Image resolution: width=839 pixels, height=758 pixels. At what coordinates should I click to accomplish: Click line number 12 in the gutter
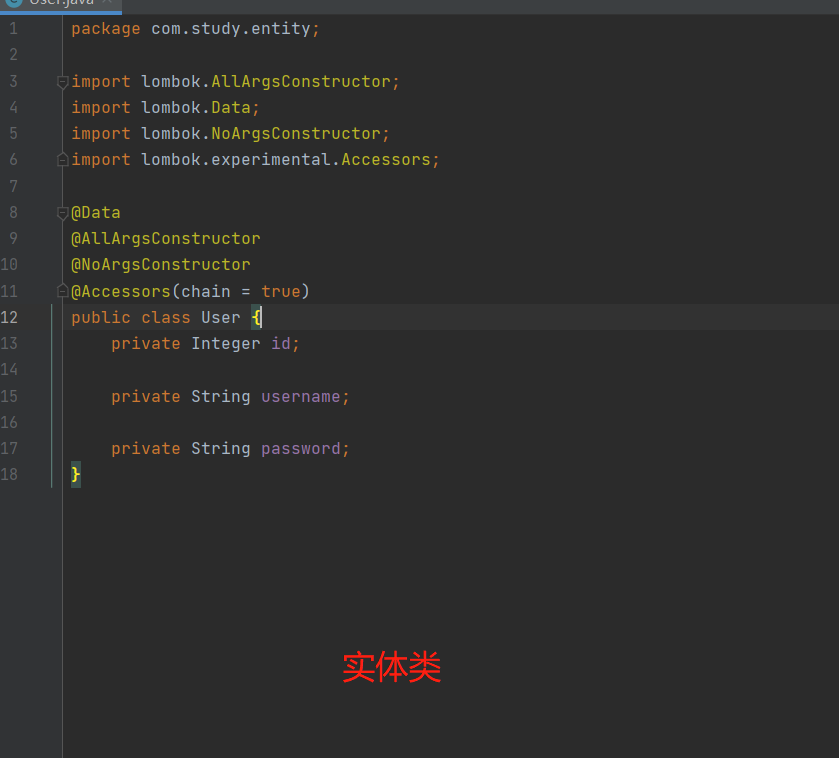point(9,318)
